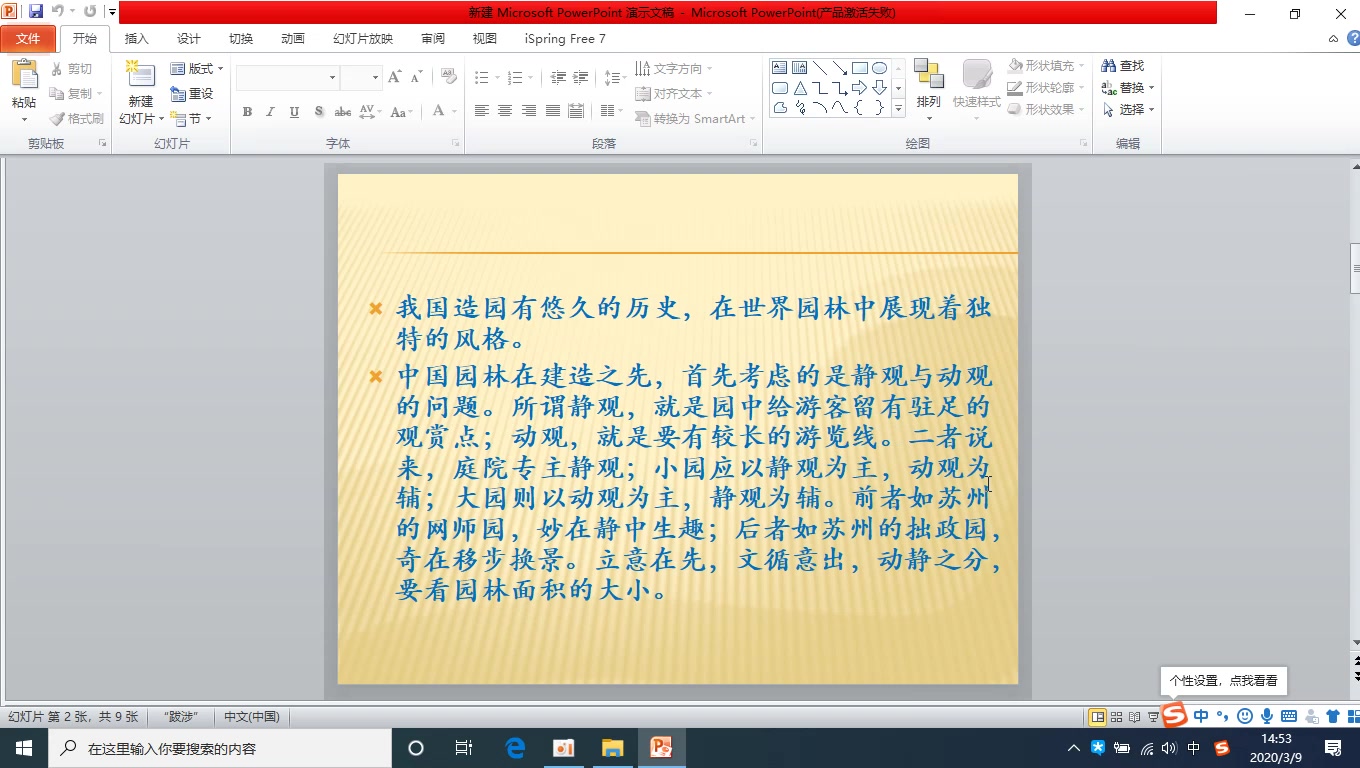Screen dimensions: 1360x768
Task: Click the slide body text paragraph
Action: click(698, 483)
